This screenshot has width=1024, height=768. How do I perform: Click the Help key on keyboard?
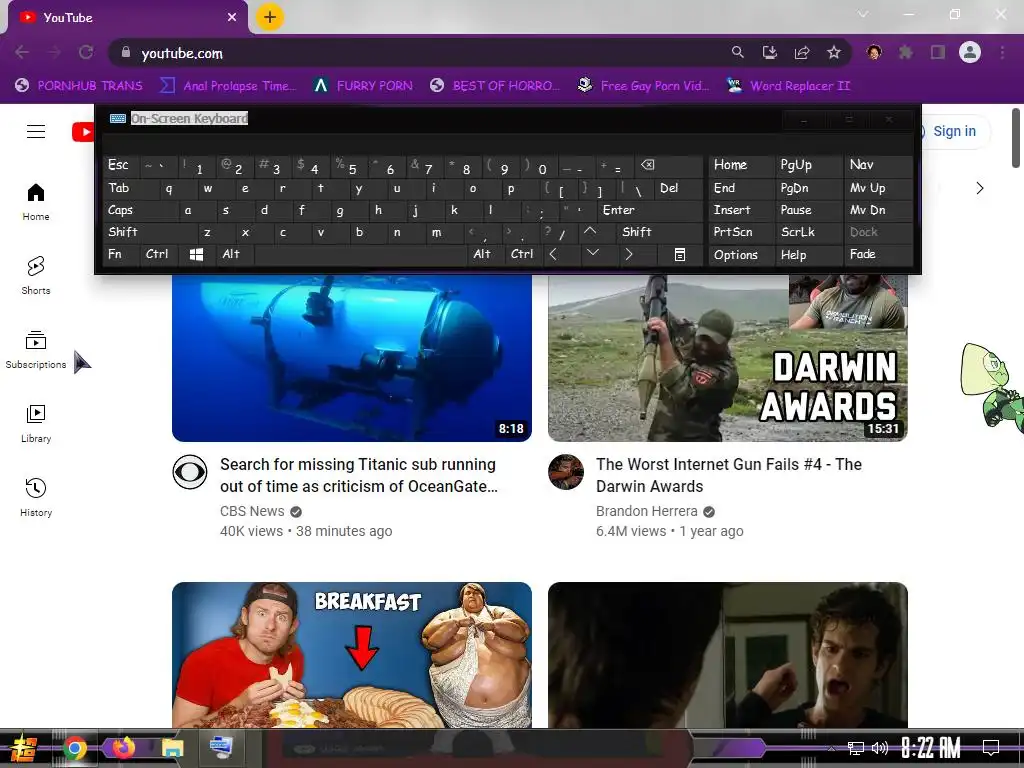tap(808, 255)
